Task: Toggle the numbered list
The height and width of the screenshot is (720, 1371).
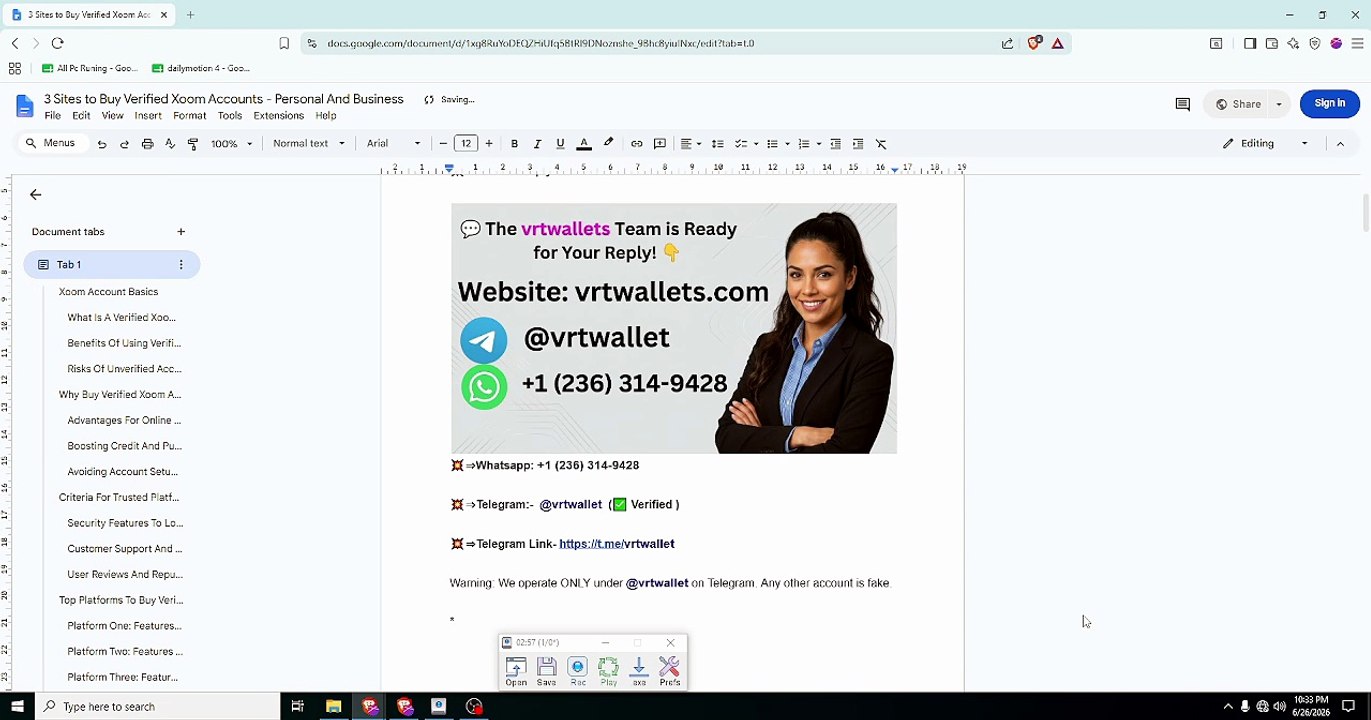Action: [804, 144]
